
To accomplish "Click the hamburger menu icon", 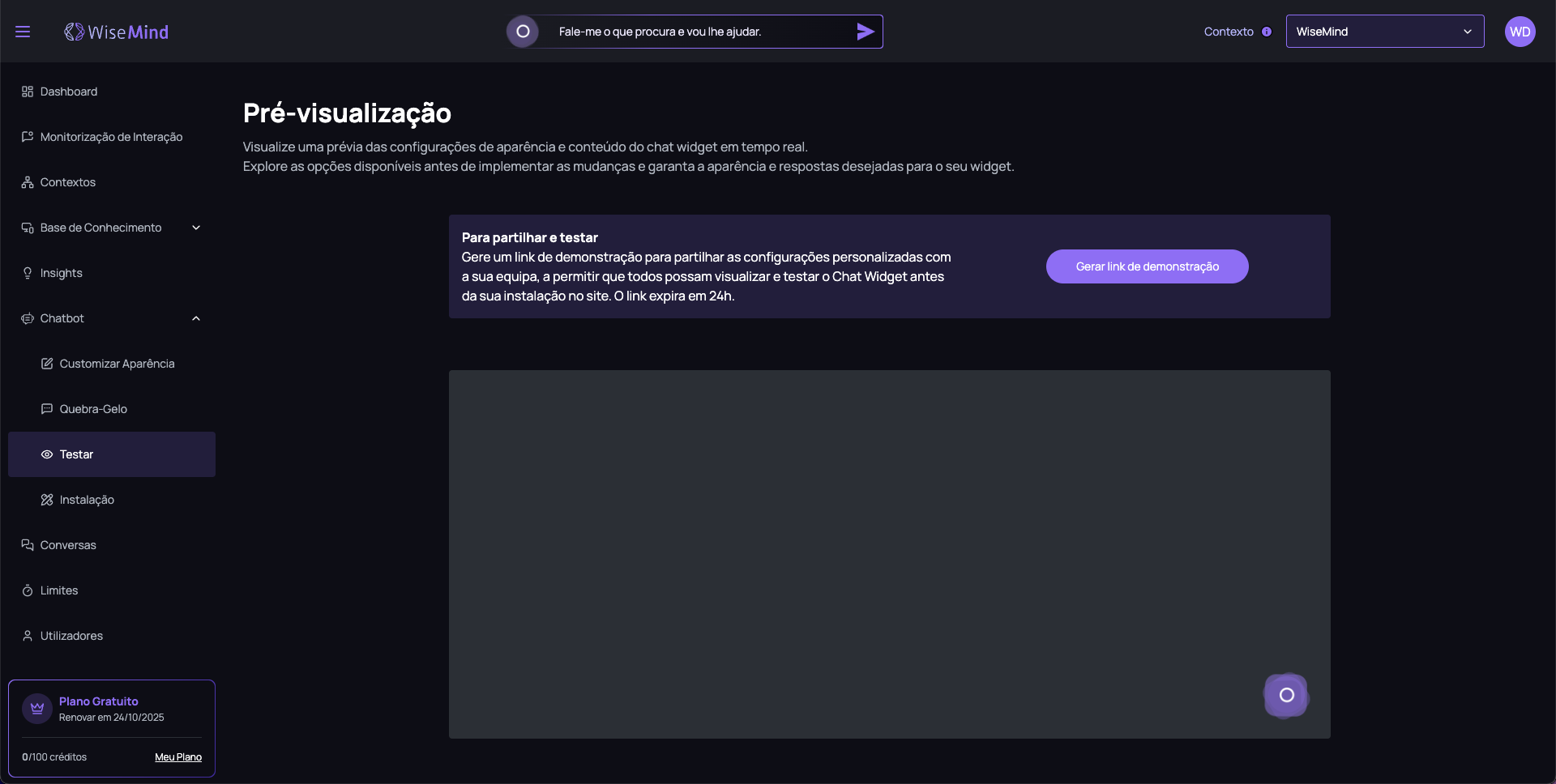I will click(x=23, y=32).
